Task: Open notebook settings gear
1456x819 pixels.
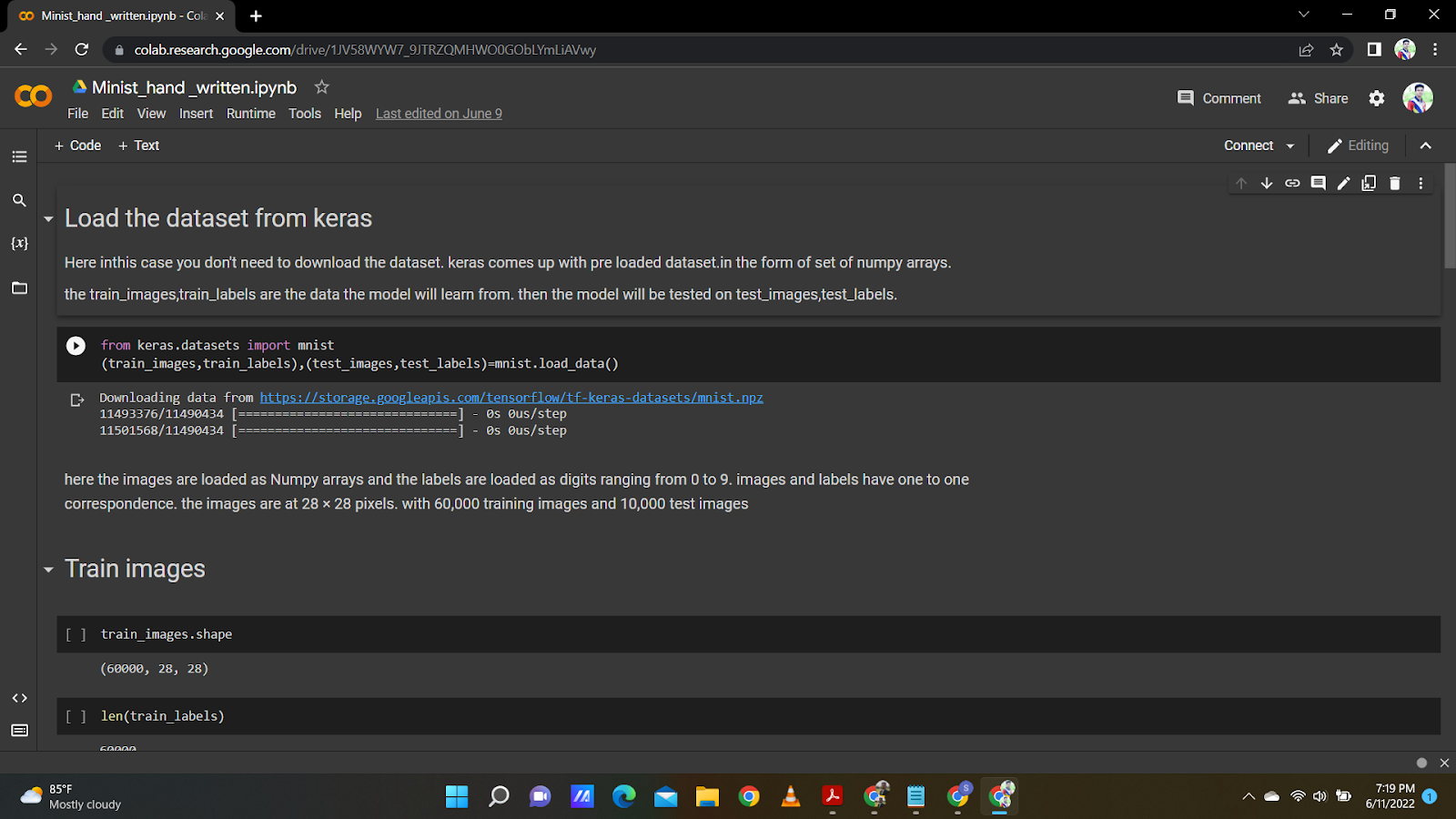Action: [1377, 98]
